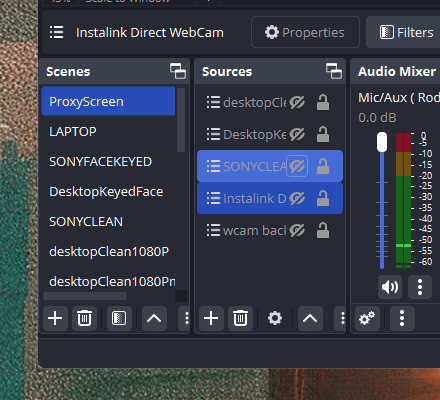Screen dimensions: 440x400
Task: Mute Mic/Aux with speaker icon
Action: (x=390, y=287)
